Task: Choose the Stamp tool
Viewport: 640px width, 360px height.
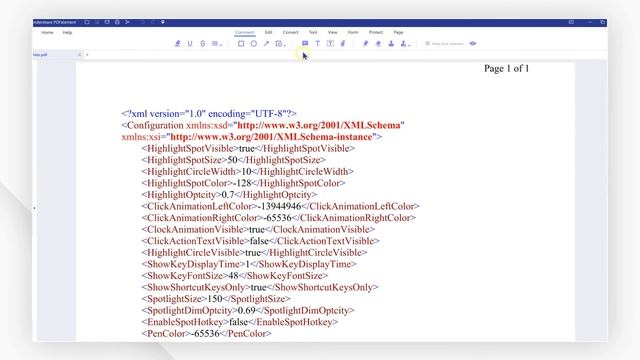Action: coord(391,43)
